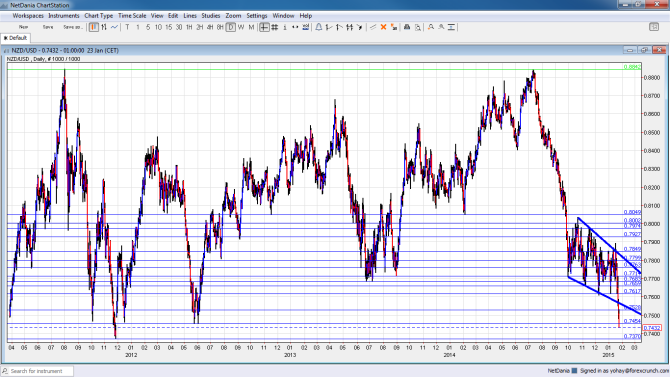
Task: Select the 5 minute time scale
Action: pyautogui.click(x=148, y=27)
